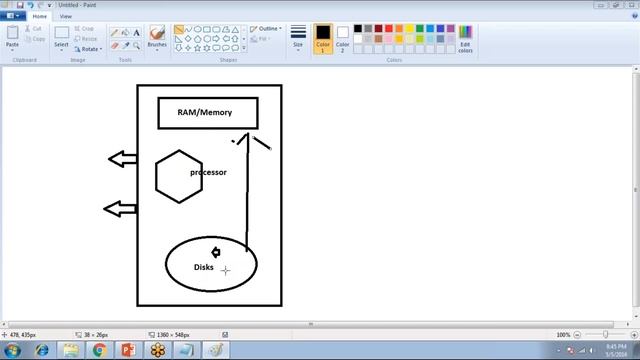Open Edit colors dialog
The image size is (640, 360).
[x=465, y=39]
